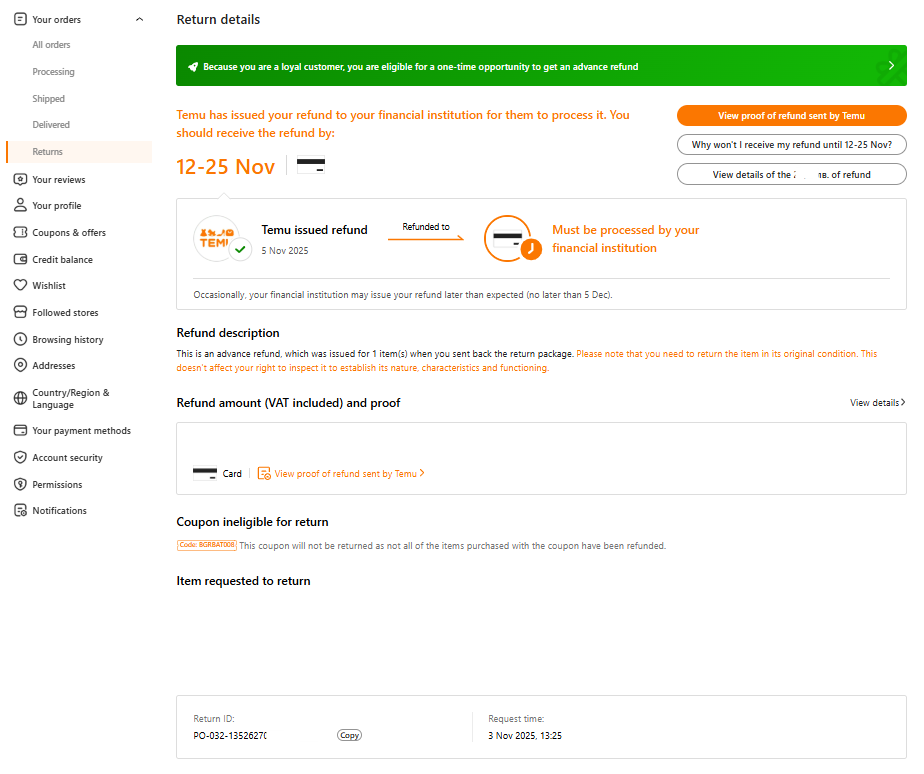Open Account security settings
The image size is (924, 774).
(67, 458)
